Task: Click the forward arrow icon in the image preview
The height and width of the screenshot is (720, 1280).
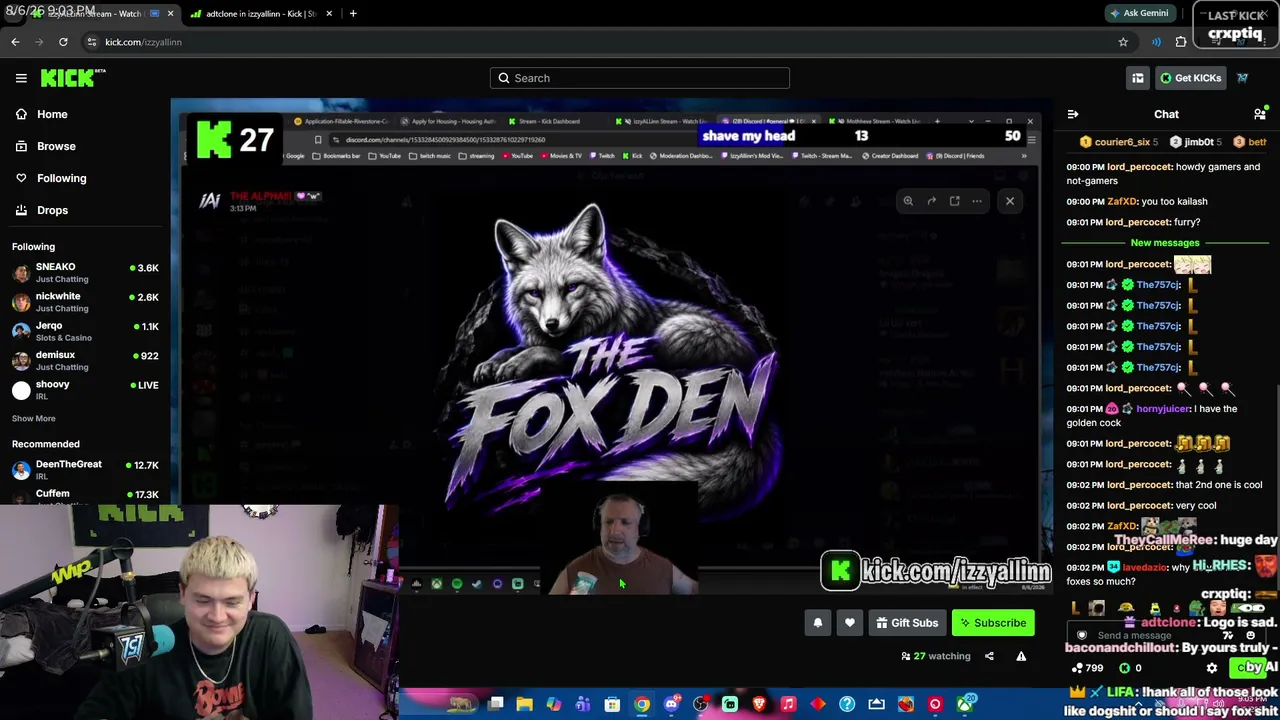Action: click(931, 201)
